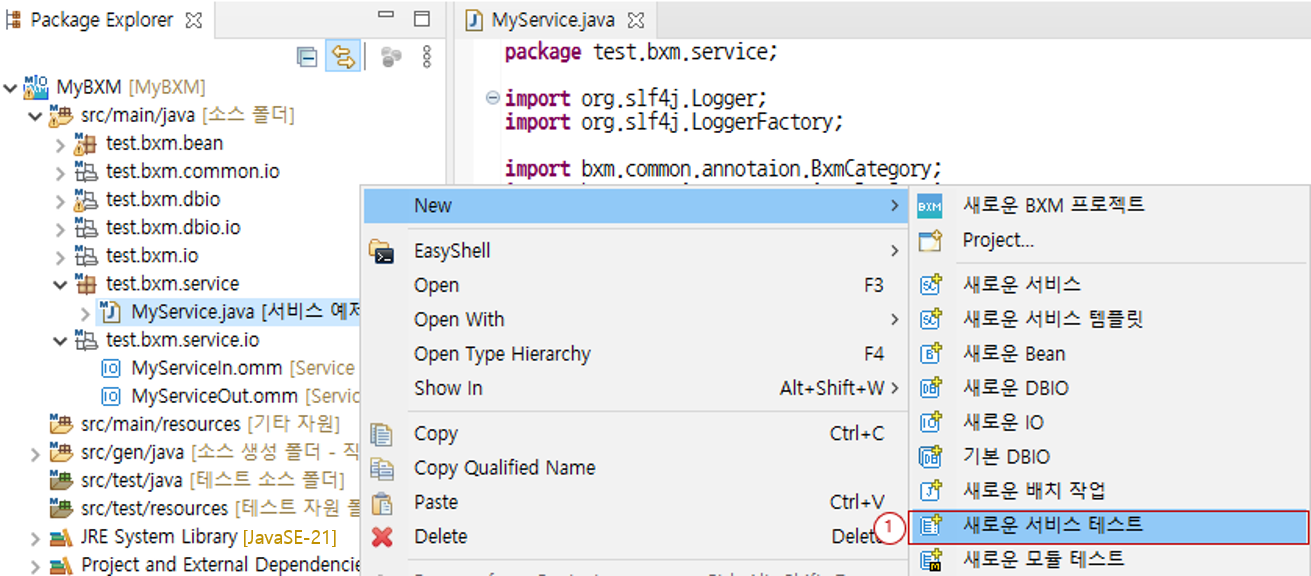Viewport: 1311px width, 576px height.
Task: Expand the JRE System Library node
Action: point(35,538)
